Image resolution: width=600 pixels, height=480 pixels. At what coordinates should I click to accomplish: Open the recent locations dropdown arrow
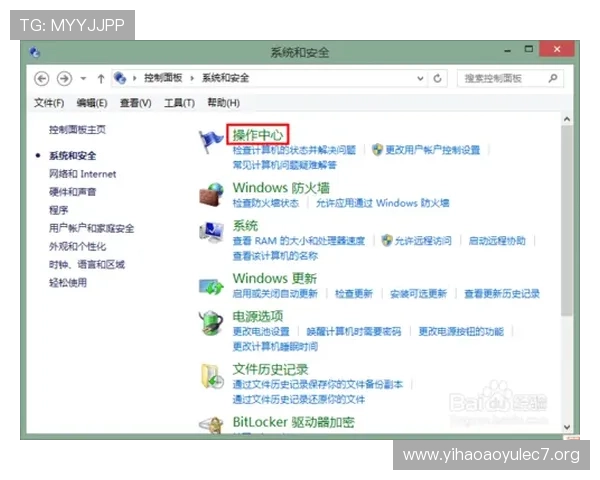tap(83, 79)
